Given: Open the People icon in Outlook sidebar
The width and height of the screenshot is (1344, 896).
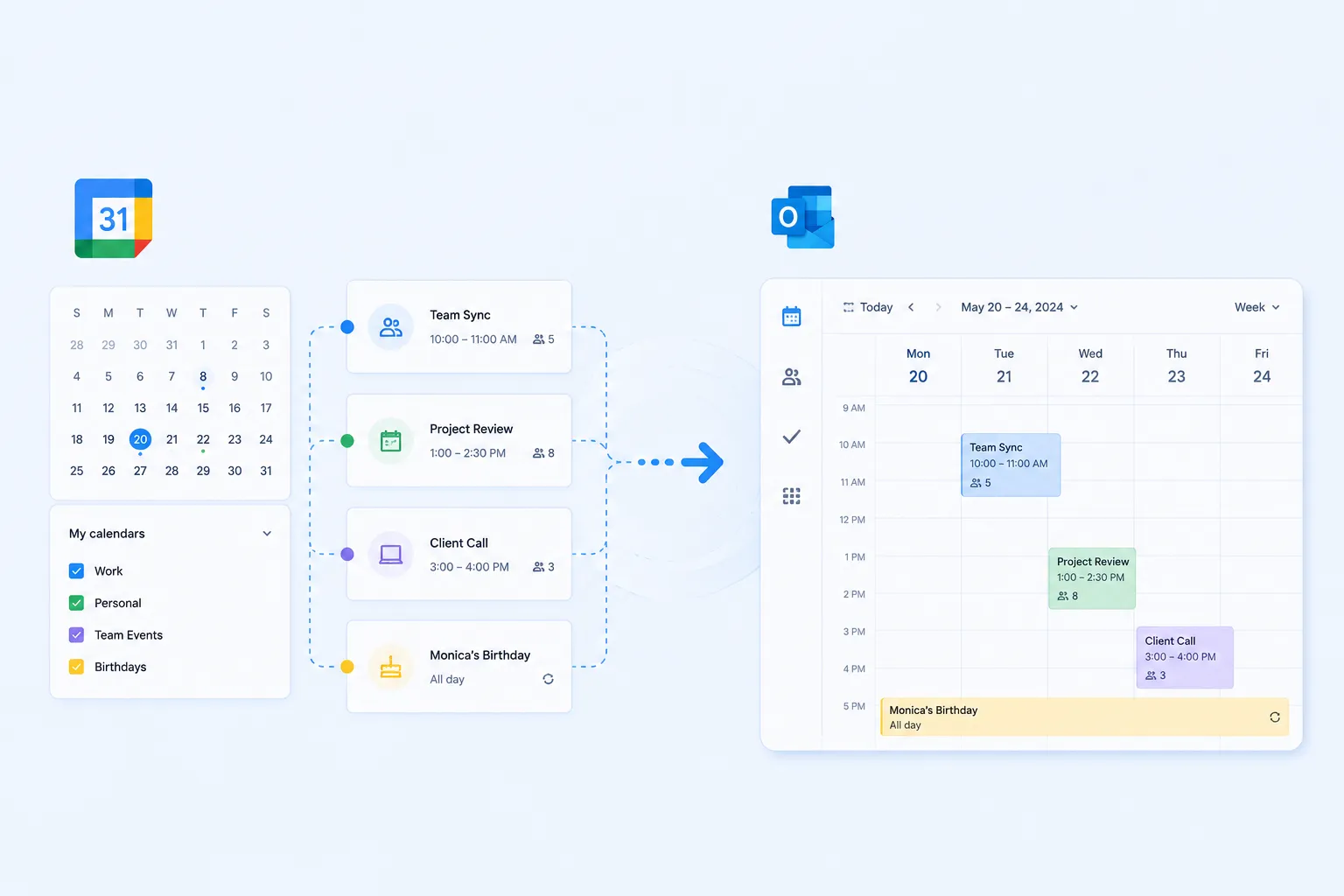Looking at the screenshot, I should tap(791, 376).
